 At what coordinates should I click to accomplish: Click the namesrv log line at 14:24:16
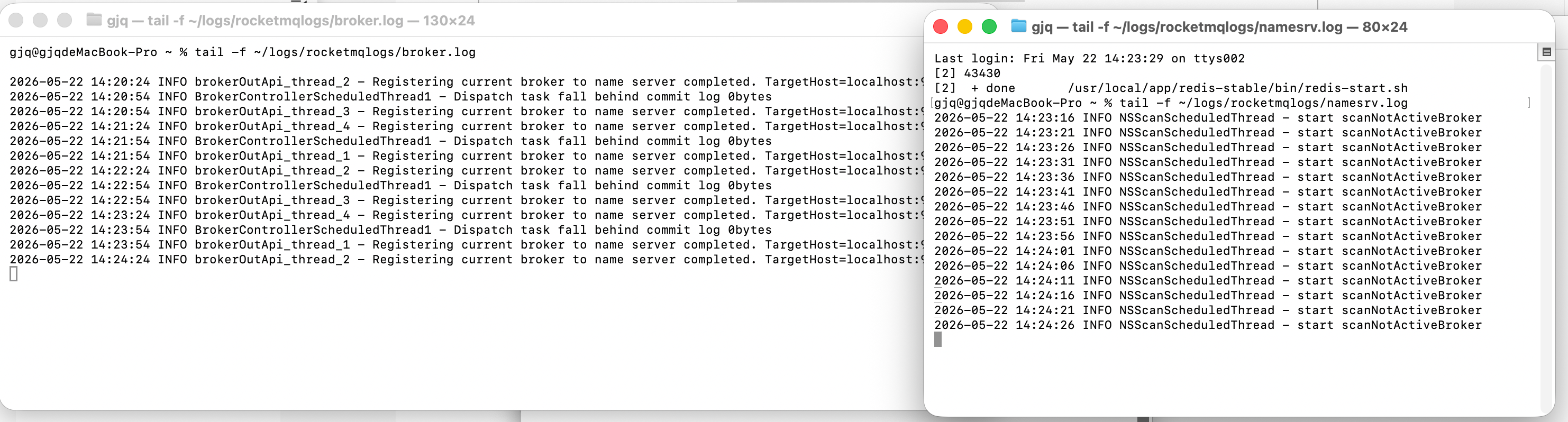point(1208,295)
